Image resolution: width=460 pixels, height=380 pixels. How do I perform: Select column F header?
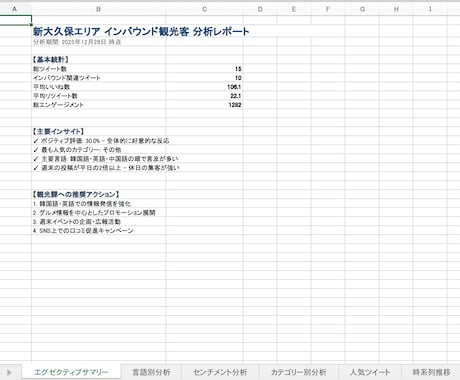point(328,9)
